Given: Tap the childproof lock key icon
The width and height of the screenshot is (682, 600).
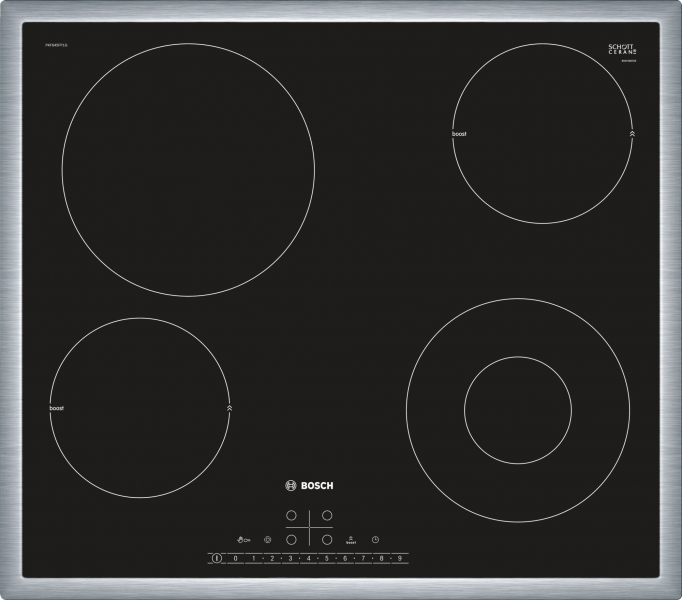Looking at the screenshot, I should coord(243,540).
